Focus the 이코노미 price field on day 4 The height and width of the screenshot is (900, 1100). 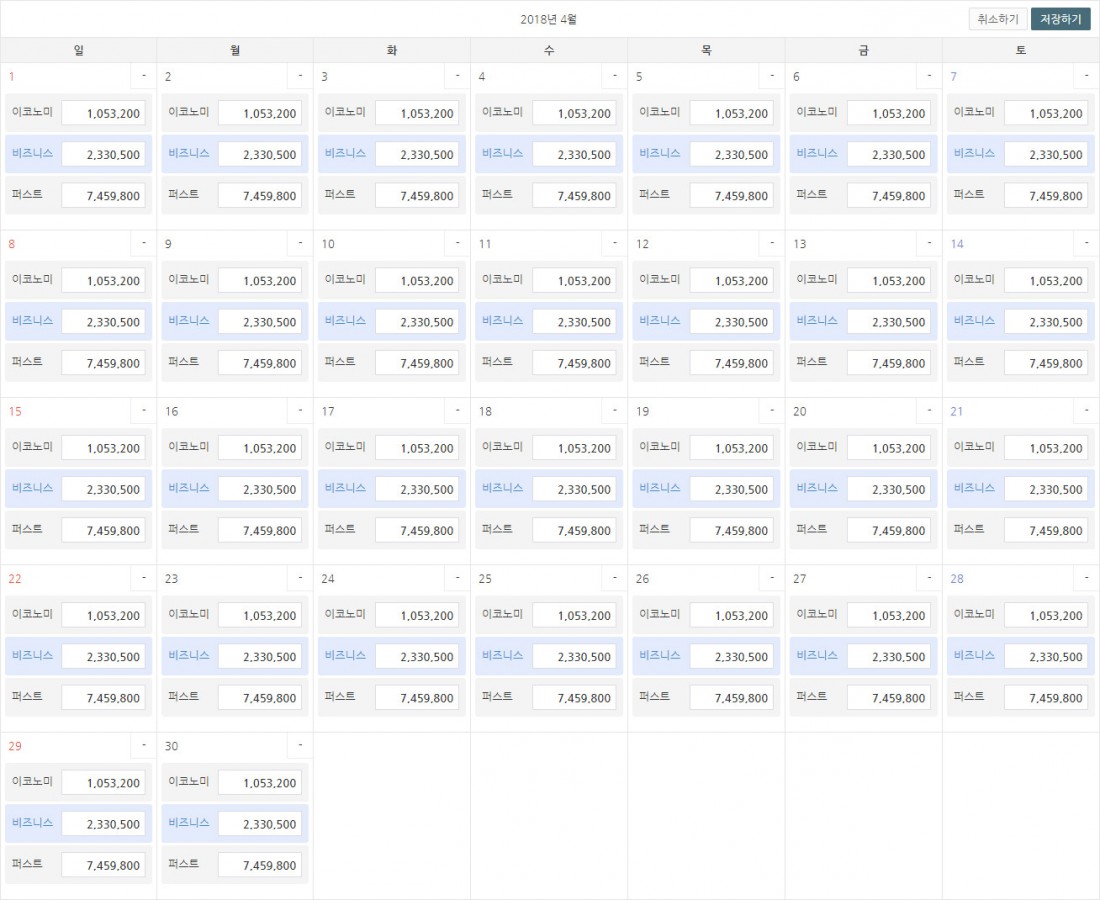(x=575, y=113)
